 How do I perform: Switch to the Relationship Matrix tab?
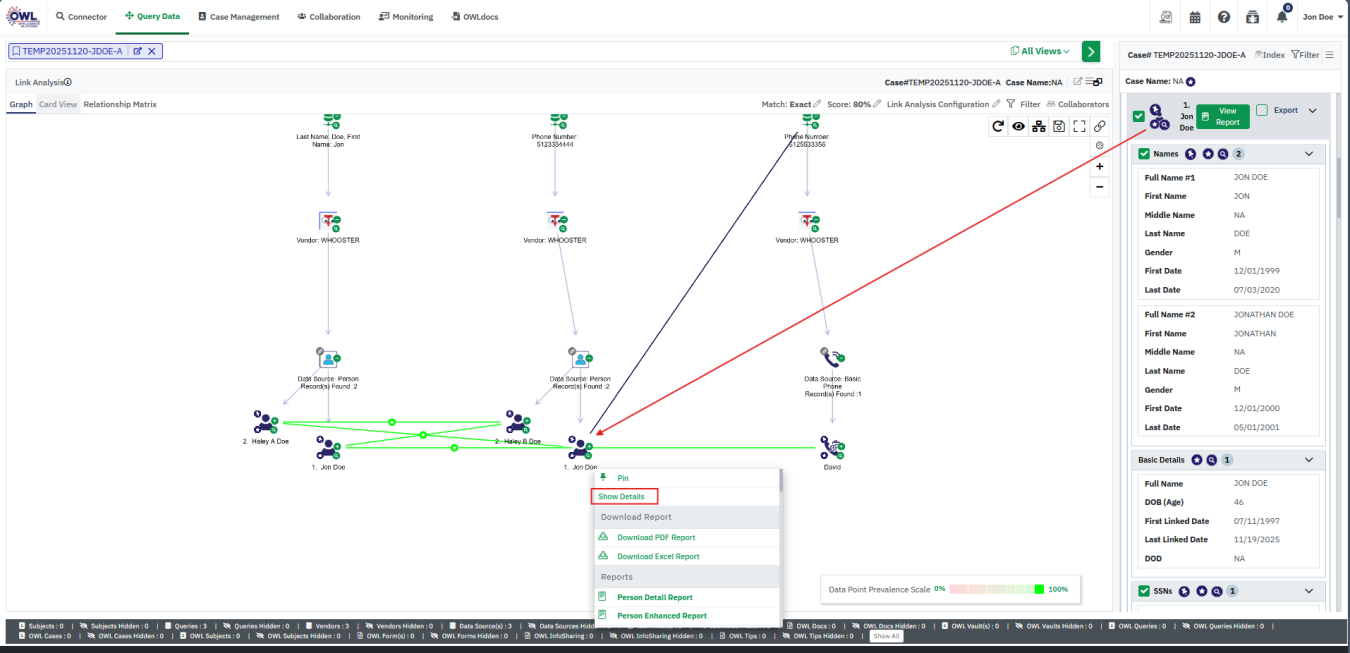pyautogui.click(x=120, y=104)
